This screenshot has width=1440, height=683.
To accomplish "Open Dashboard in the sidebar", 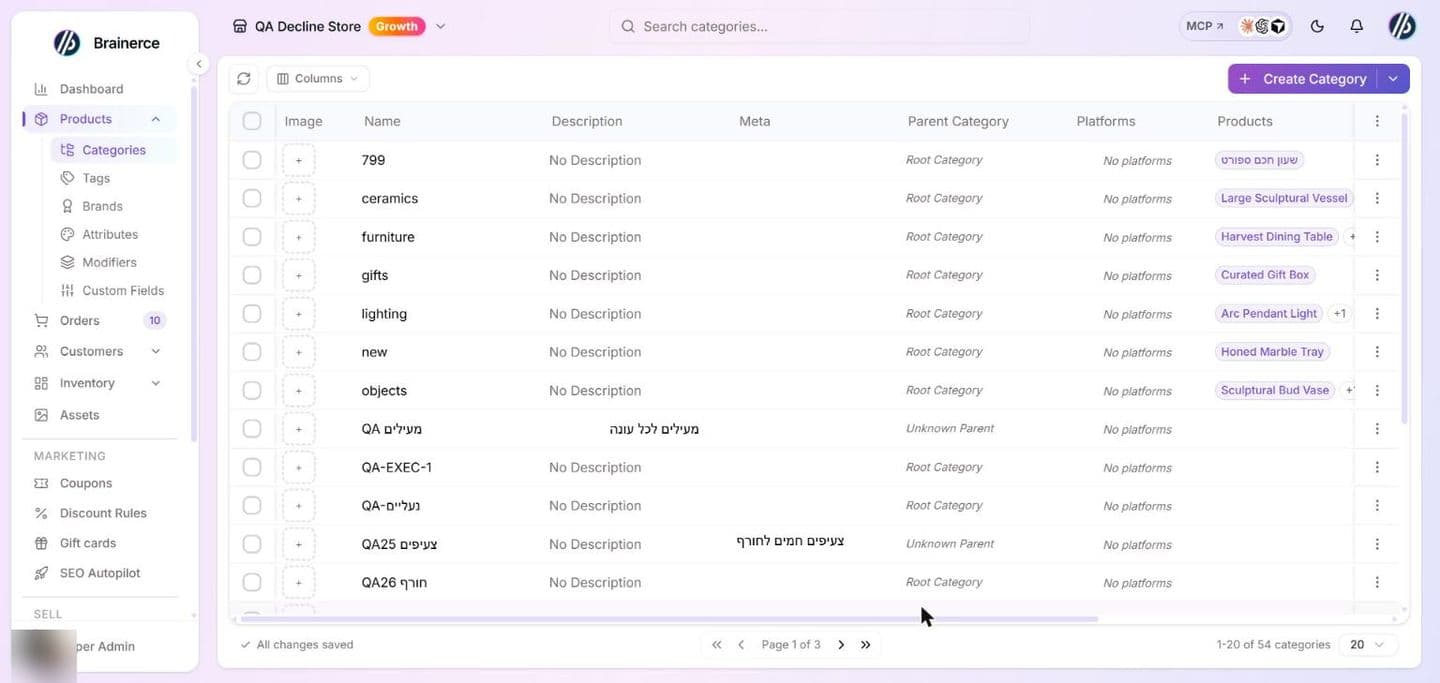I will (91, 89).
